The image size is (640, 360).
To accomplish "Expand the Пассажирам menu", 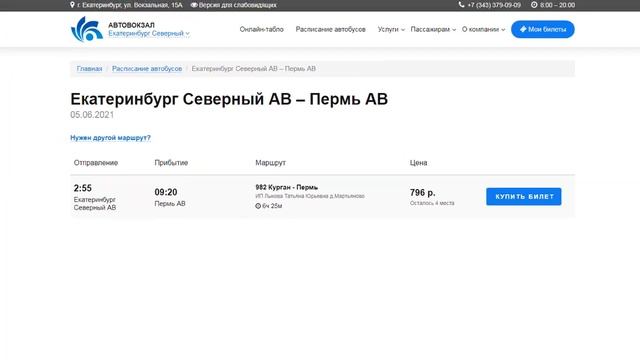I will (433, 29).
